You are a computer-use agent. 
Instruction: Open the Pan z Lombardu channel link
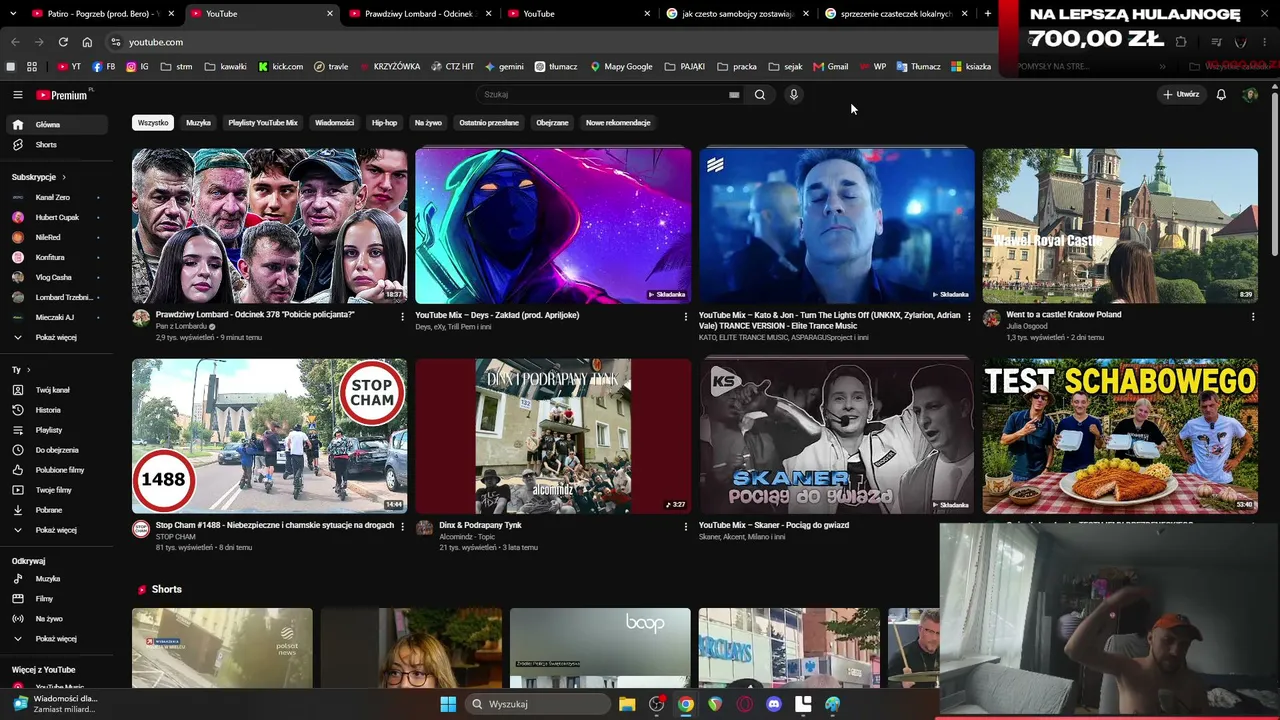coord(181,327)
